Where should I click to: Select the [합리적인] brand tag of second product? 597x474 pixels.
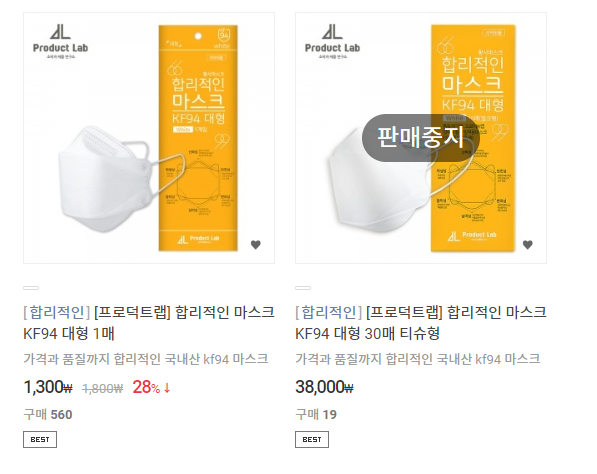coord(328,313)
